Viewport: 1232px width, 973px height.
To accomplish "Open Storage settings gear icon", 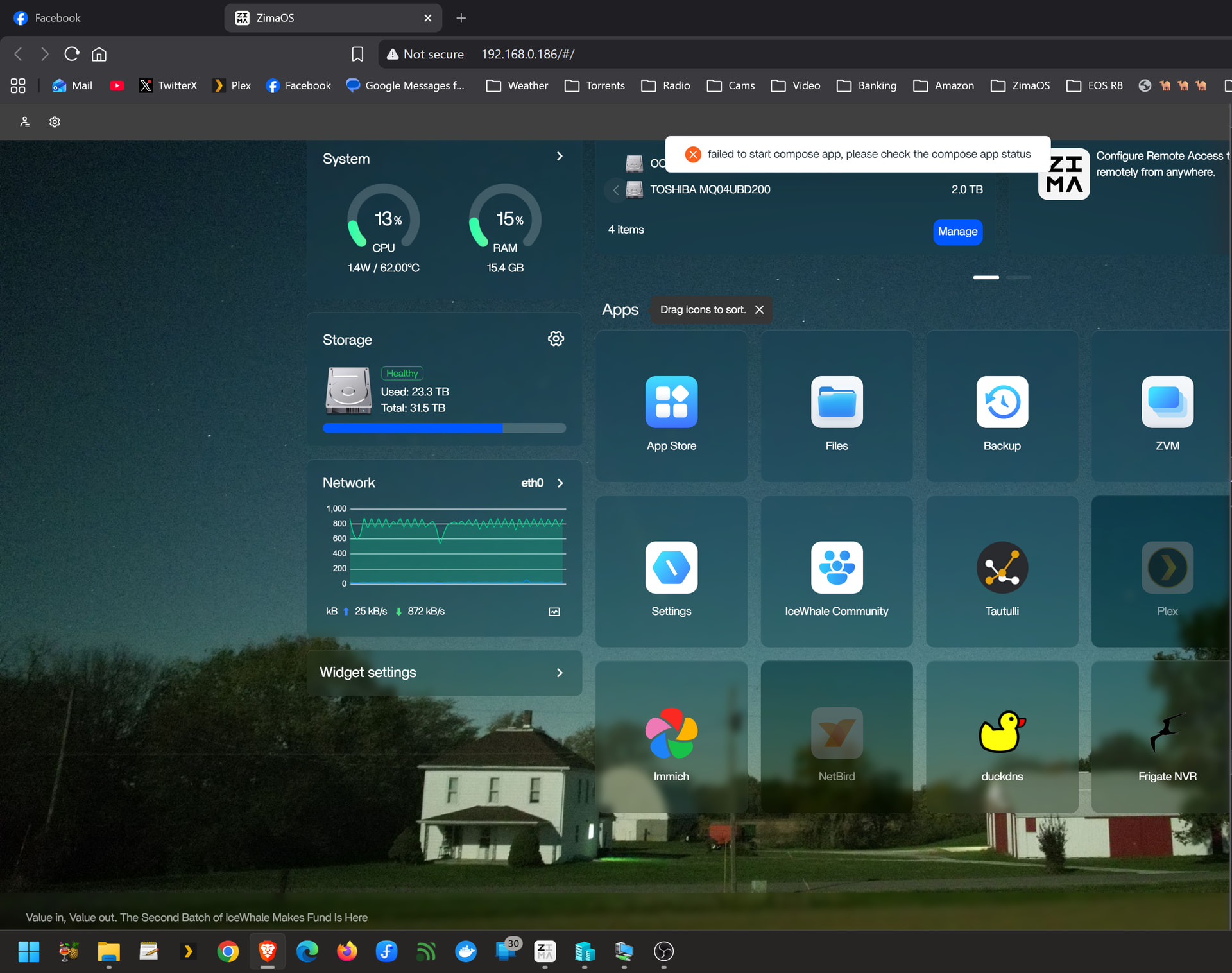I will point(556,339).
